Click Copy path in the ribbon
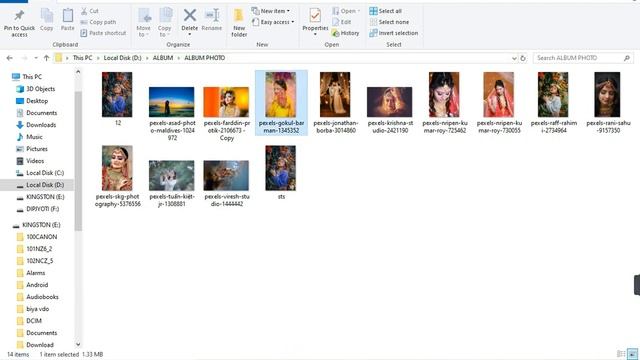 click(98, 22)
